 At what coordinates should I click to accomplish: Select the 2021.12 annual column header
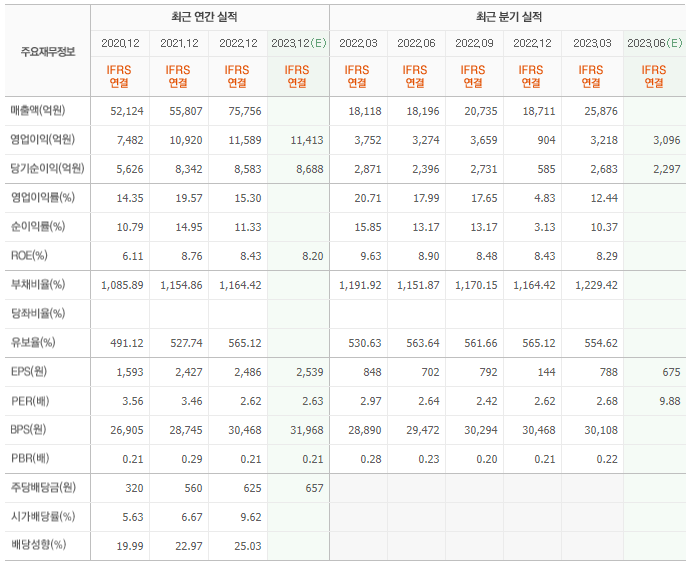179,43
